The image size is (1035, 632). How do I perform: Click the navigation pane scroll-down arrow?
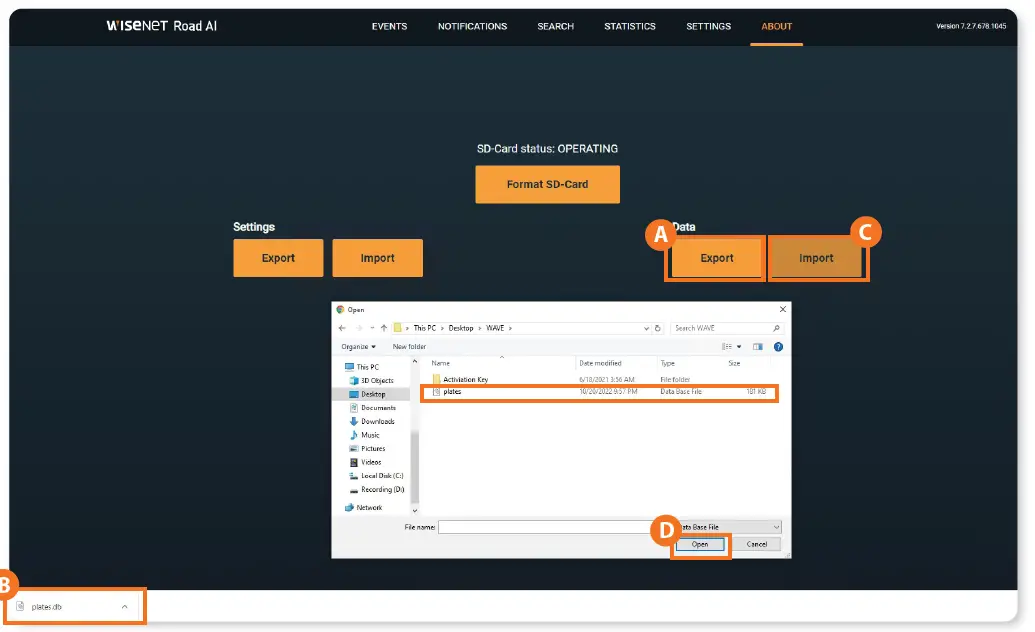pos(415,510)
